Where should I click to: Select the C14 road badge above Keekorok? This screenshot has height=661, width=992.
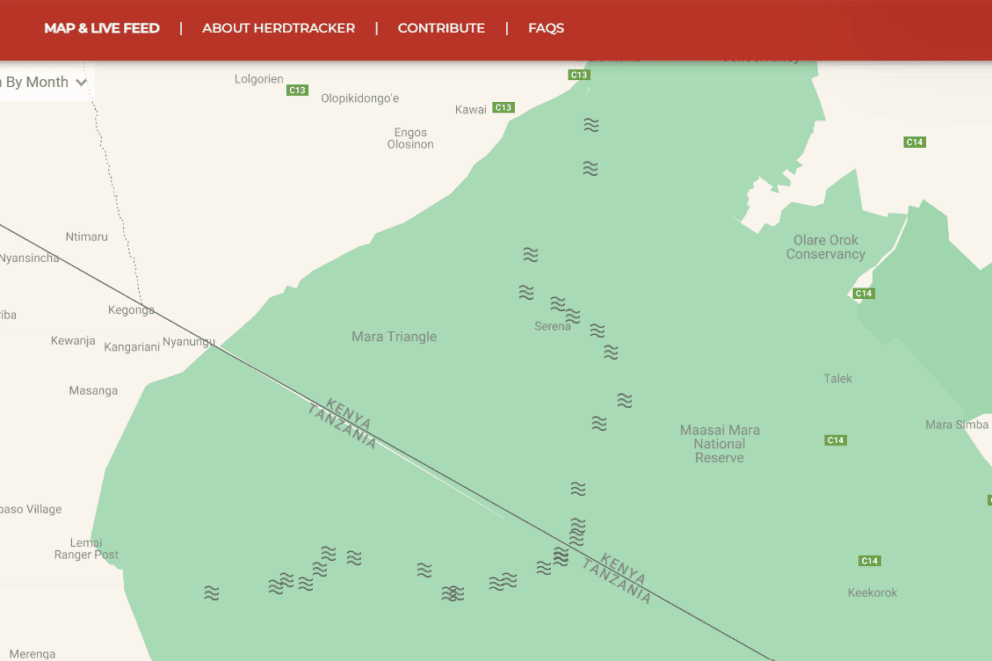869,561
